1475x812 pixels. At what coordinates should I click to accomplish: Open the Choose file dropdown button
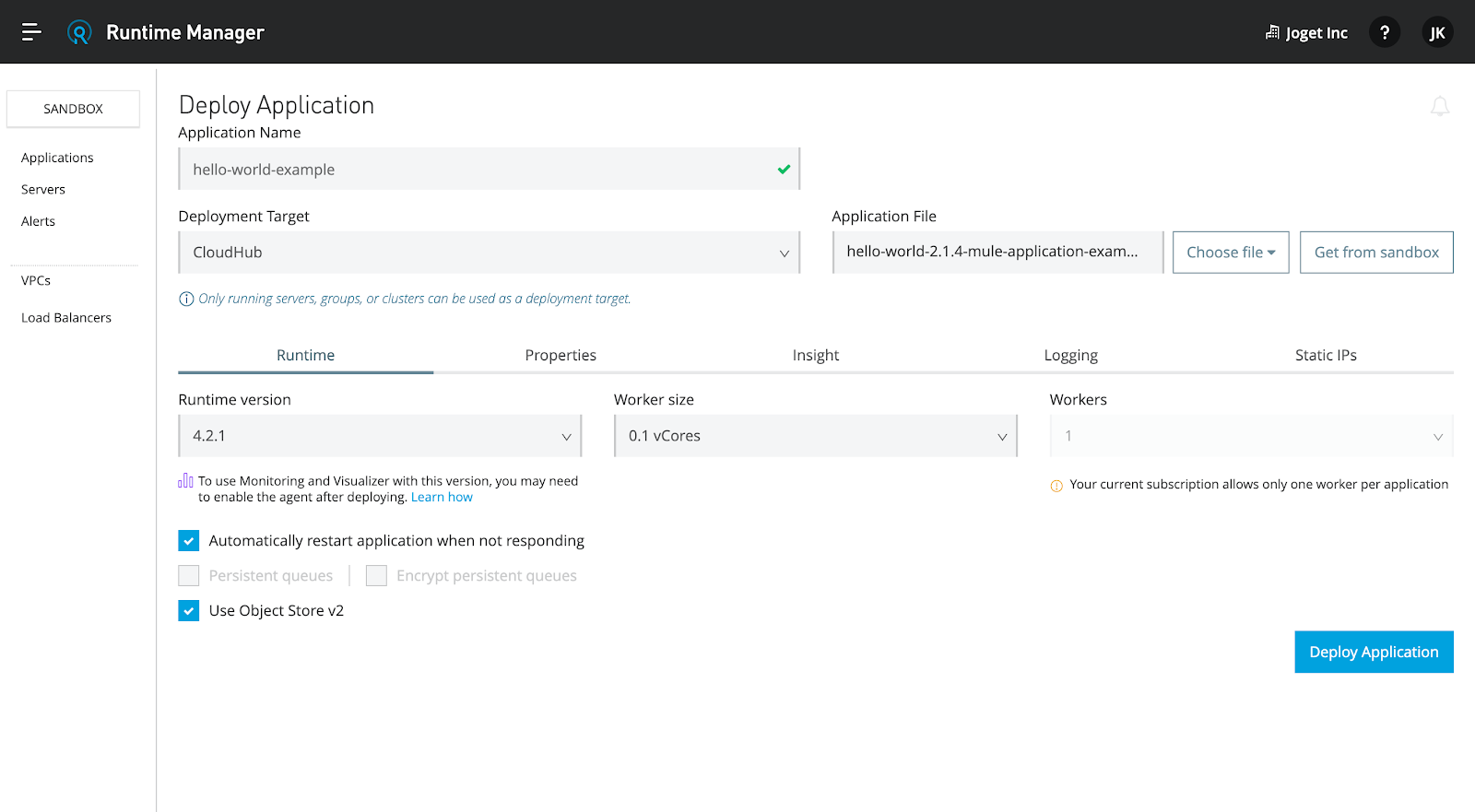point(1231,253)
